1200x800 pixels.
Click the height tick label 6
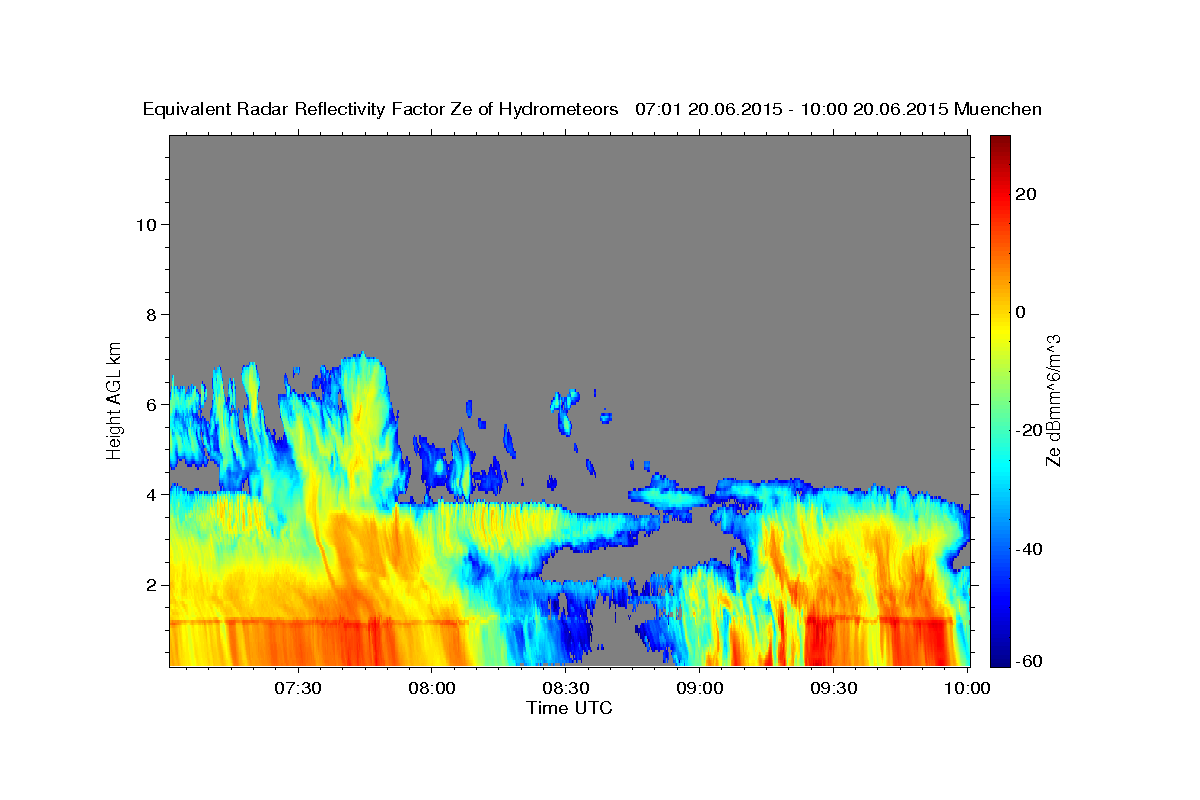tap(151, 405)
